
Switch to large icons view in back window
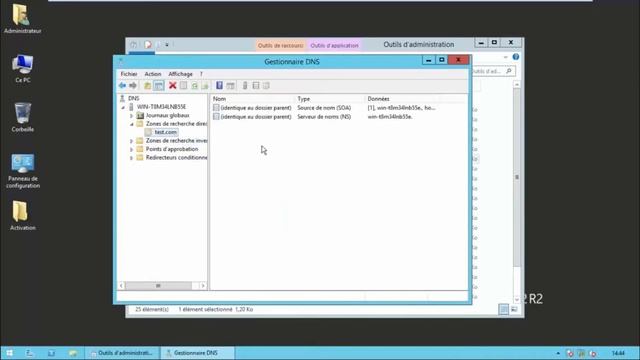point(514,309)
